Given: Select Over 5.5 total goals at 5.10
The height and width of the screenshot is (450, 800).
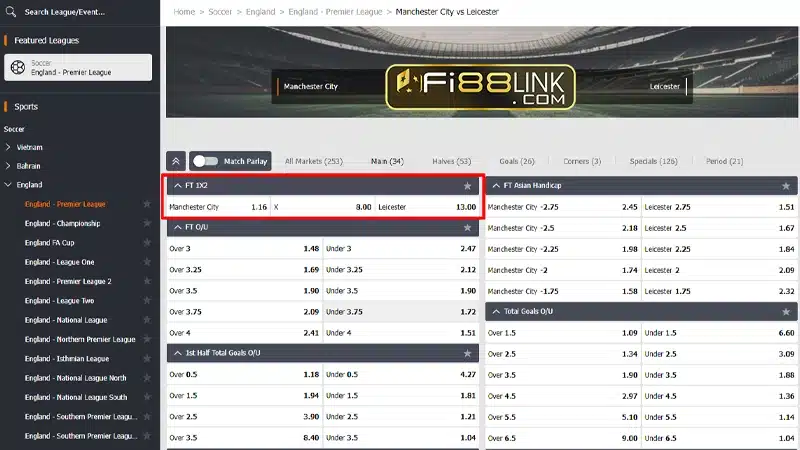Looking at the screenshot, I should [563, 417].
